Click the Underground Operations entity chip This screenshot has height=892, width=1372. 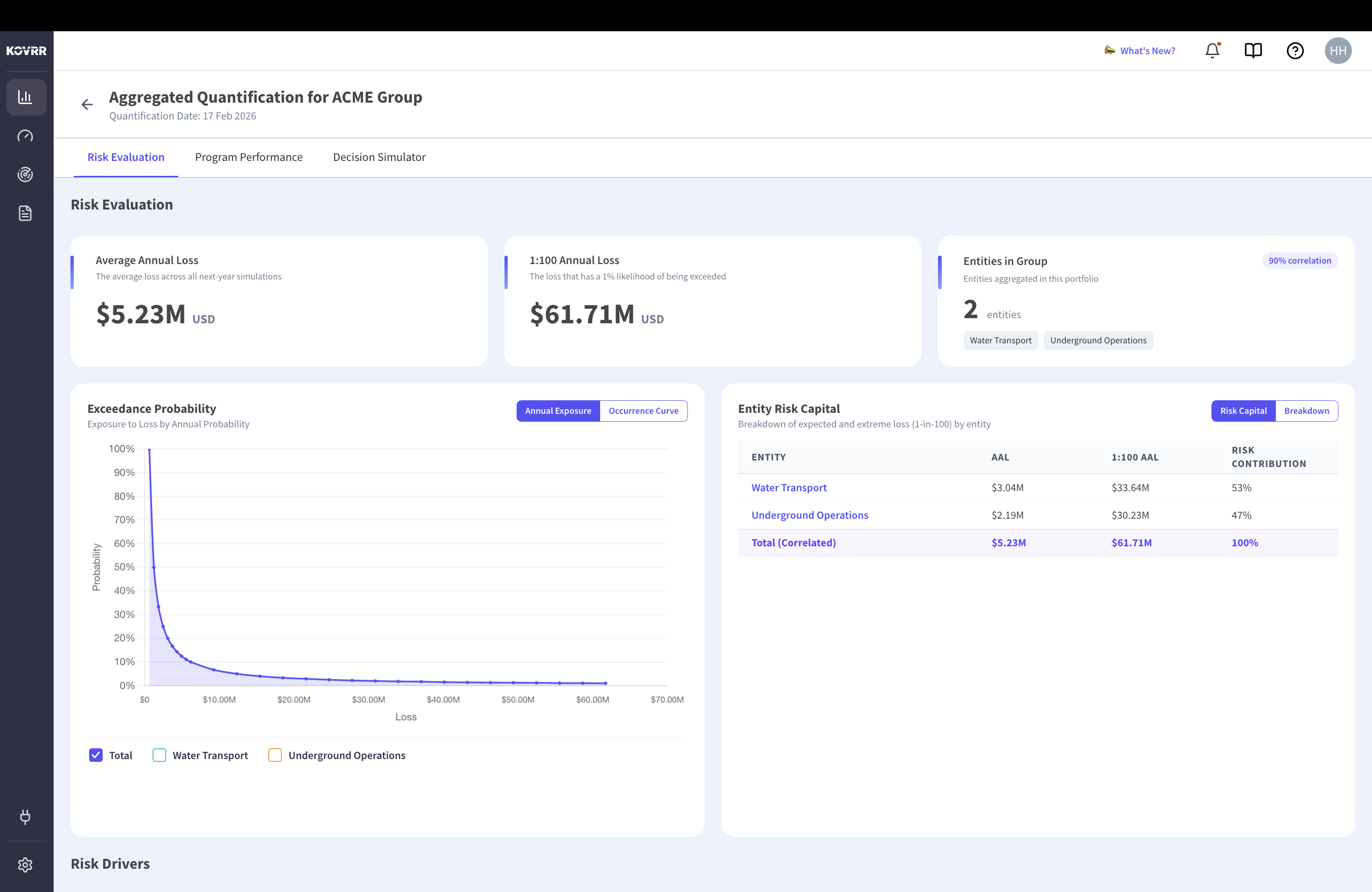pos(1098,341)
